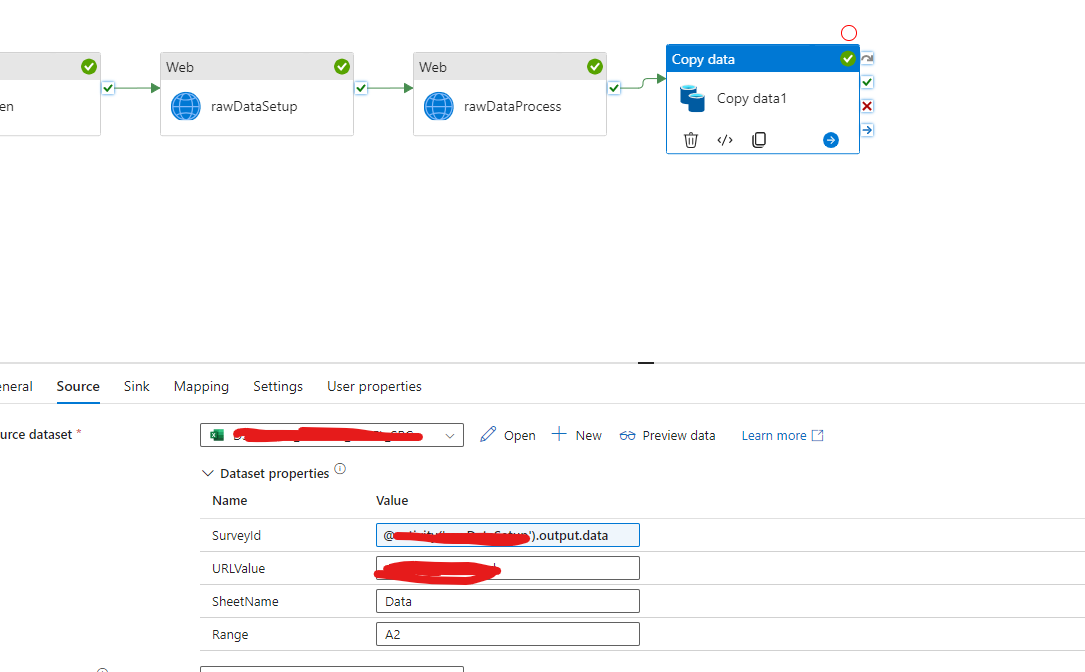Click the New dataset button
Viewport: 1085px width, 672px height.
tap(577, 435)
